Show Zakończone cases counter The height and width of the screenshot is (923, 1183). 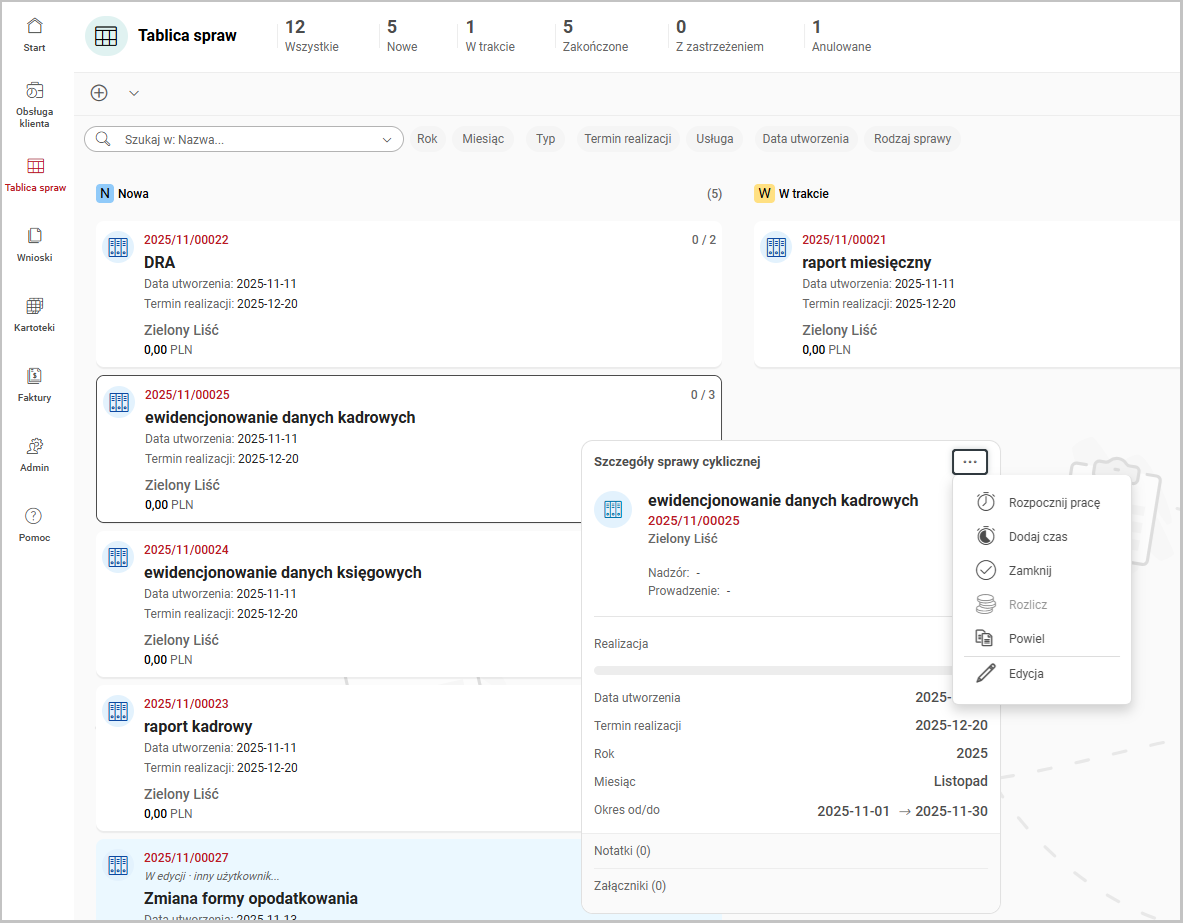(x=595, y=36)
